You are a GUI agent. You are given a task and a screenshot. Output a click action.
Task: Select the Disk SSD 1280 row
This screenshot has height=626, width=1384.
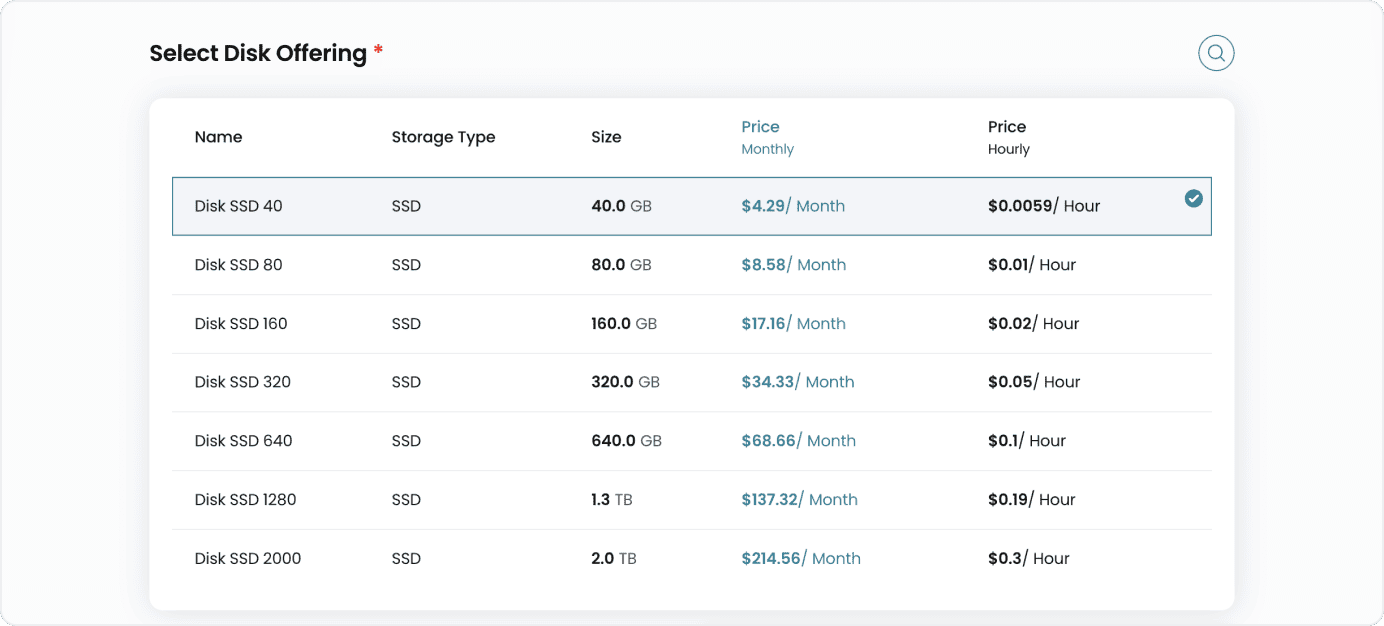pyautogui.click(x=245, y=500)
